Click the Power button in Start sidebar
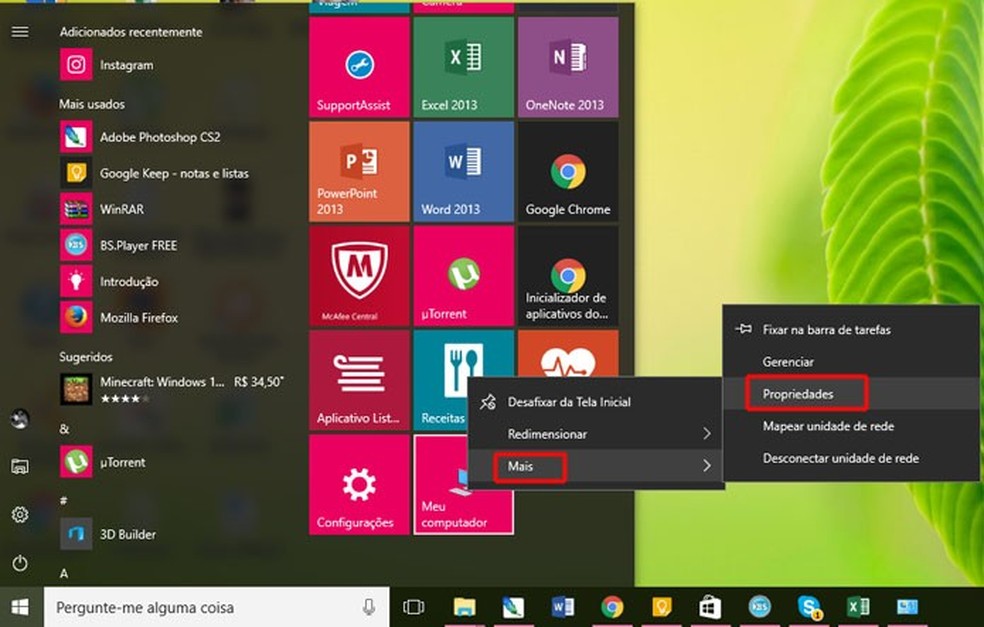This screenshot has width=984, height=627. (20, 563)
